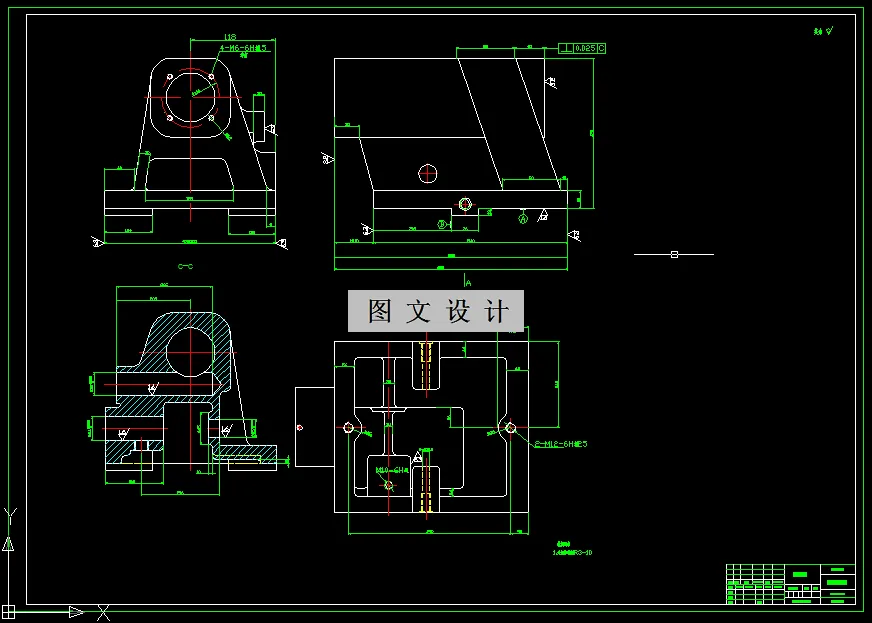Pick the red-crossed circle in the side view
Image resolution: width=872 pixels, height=623 pixels.
coord(428,174)
